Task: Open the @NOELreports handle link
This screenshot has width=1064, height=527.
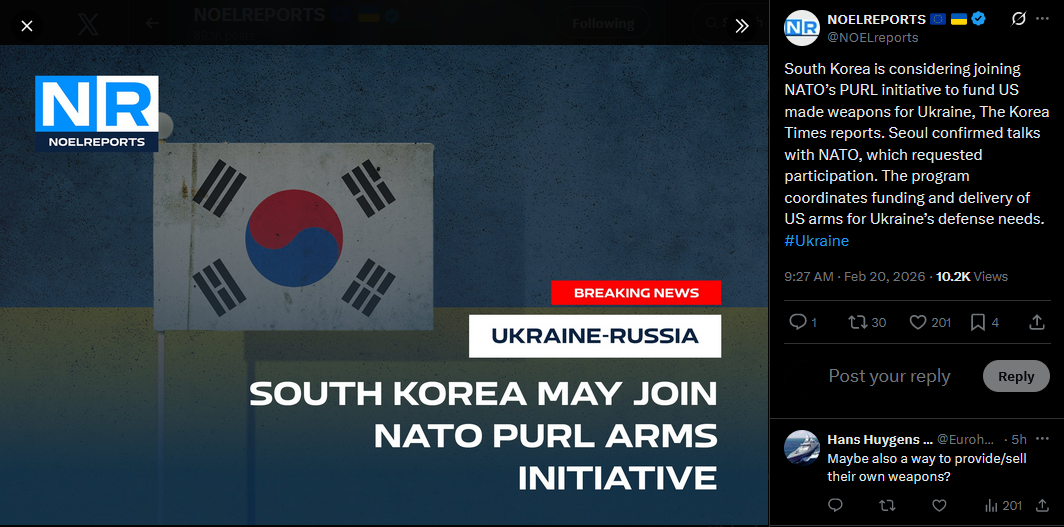Action: (873, 38)
